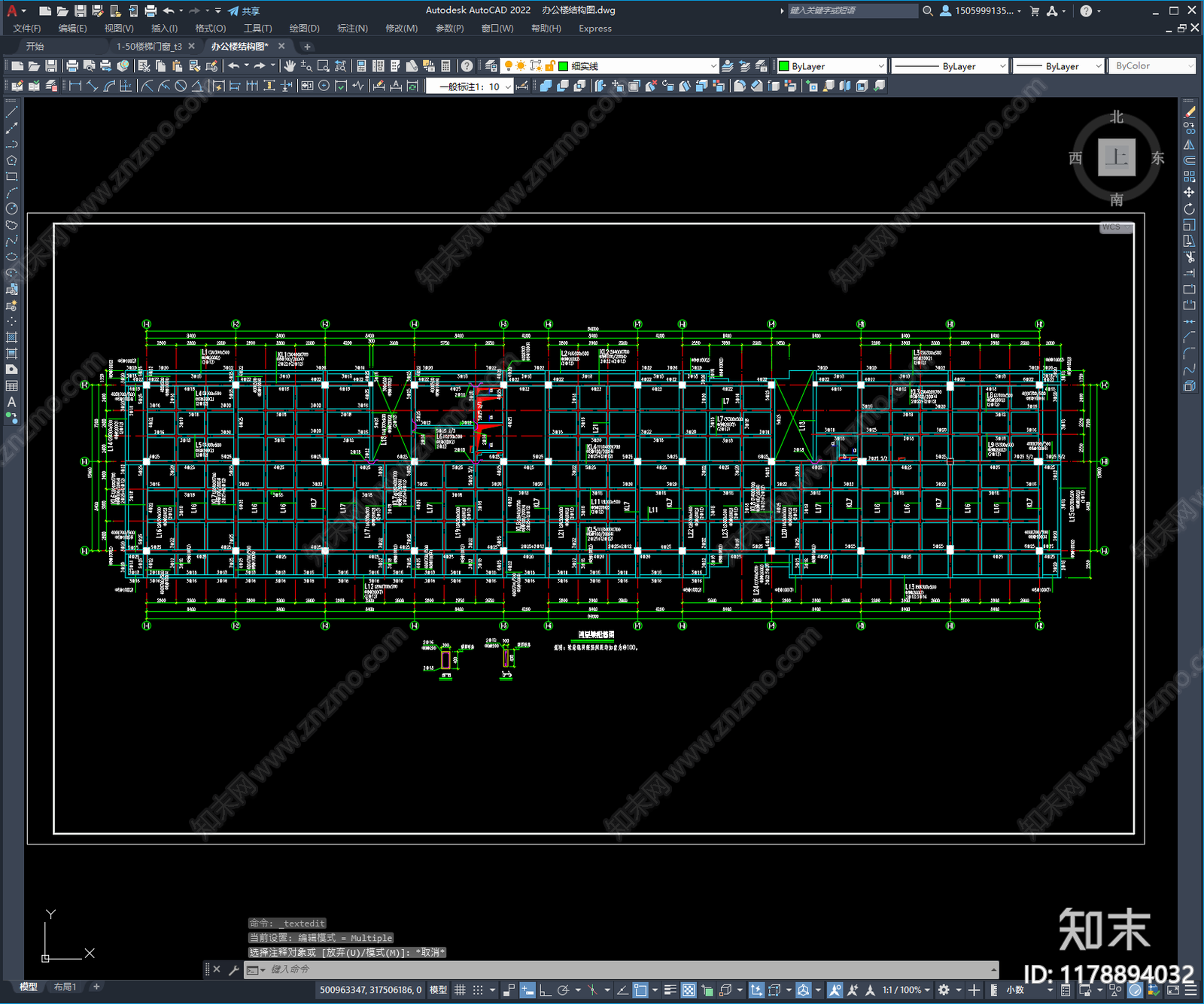Viewport: 1204px width, 1004px height.
Task: Click the Erase tool at top of modify toolbar
Action: point(1189,111)
